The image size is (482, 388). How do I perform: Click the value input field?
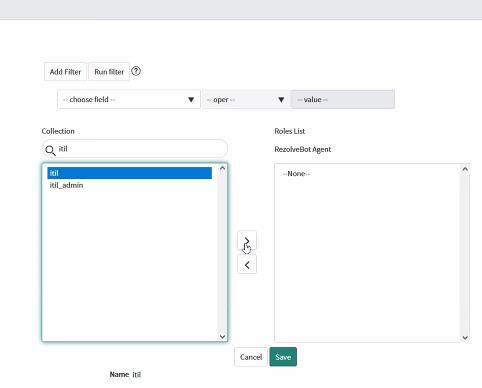pos(343,99)
